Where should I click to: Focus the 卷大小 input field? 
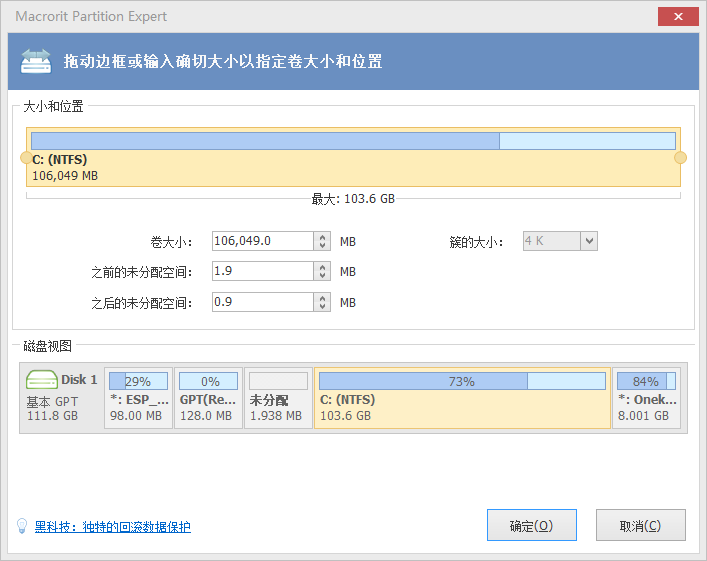(263, 241)
